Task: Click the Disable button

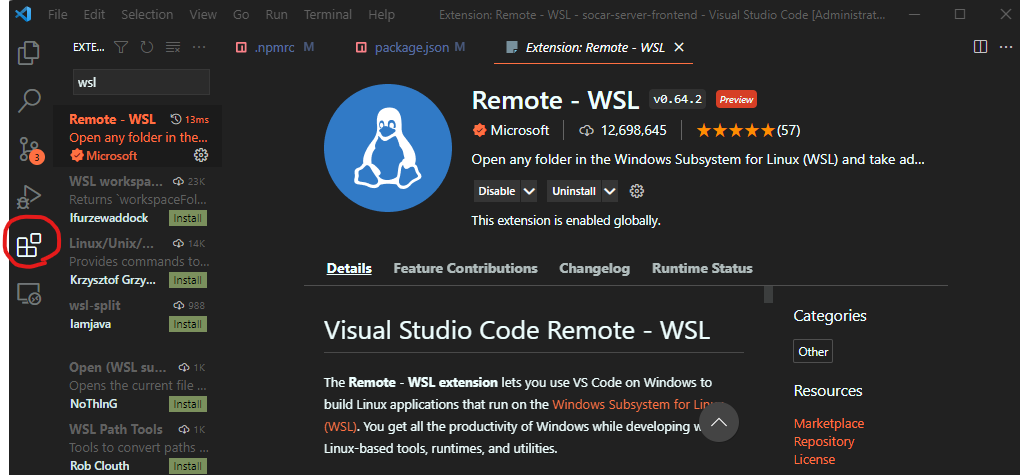Action: click(497, 191)
